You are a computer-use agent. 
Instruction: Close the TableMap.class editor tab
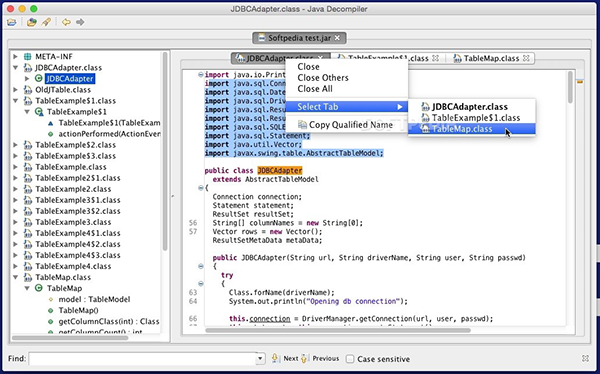526,58
